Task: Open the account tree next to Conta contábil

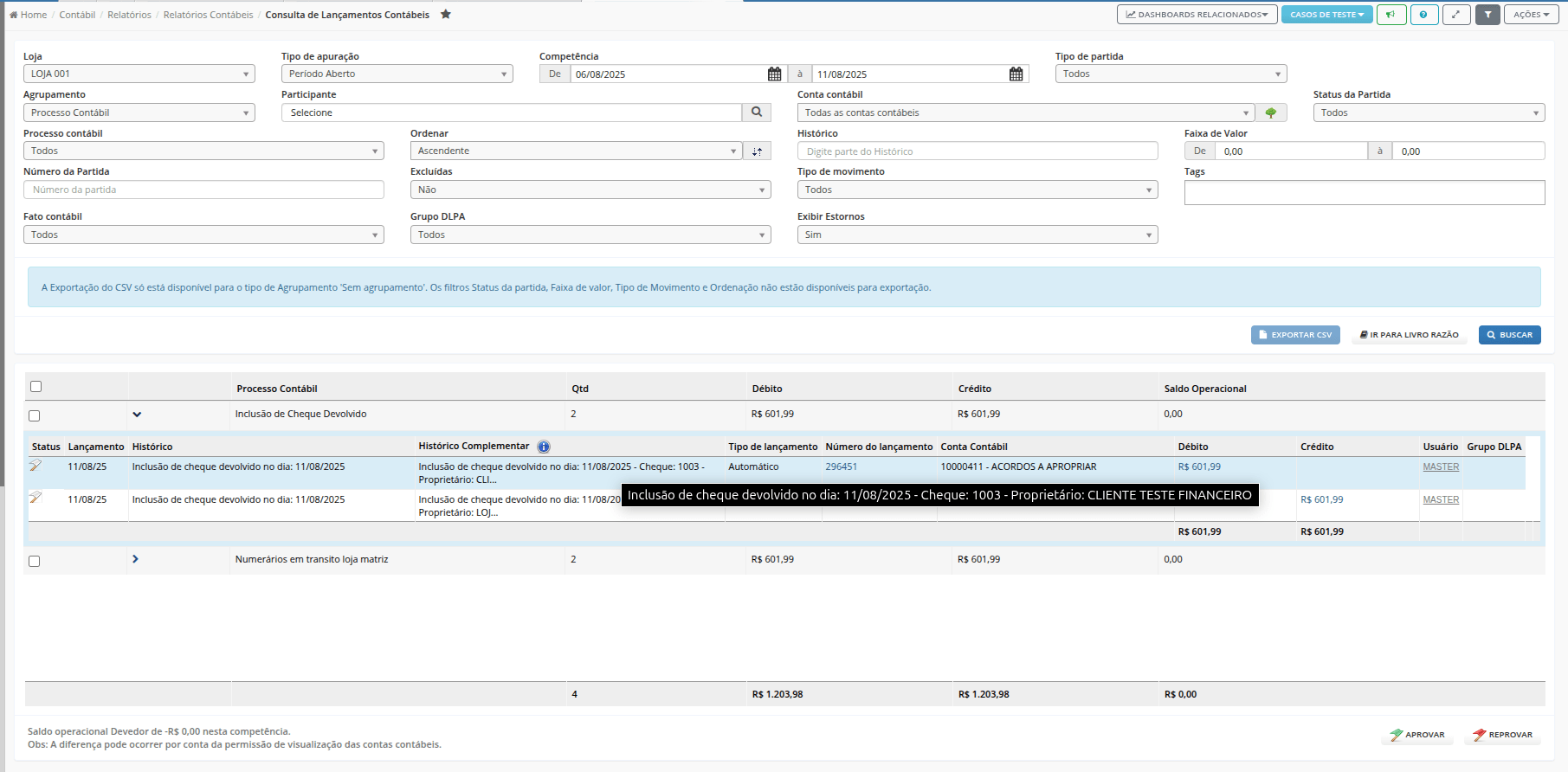Action: (1271, 113)
